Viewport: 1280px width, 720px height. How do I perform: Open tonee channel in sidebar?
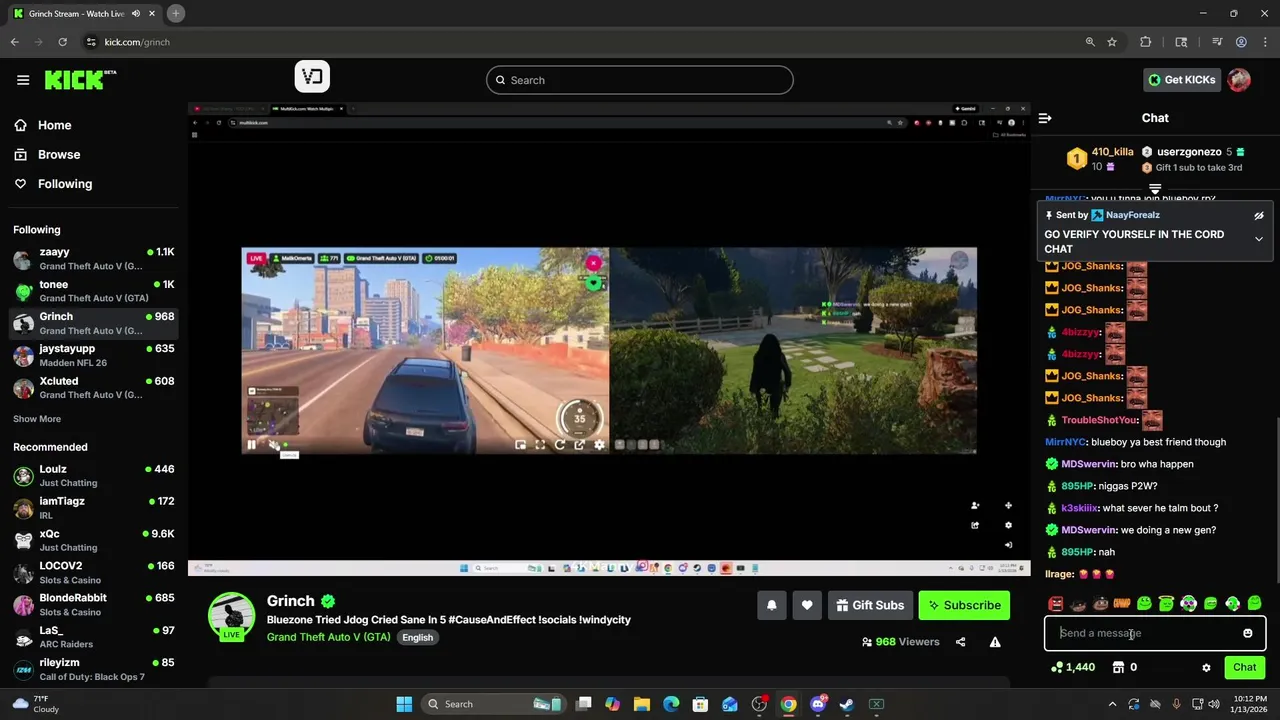[94, 291]
